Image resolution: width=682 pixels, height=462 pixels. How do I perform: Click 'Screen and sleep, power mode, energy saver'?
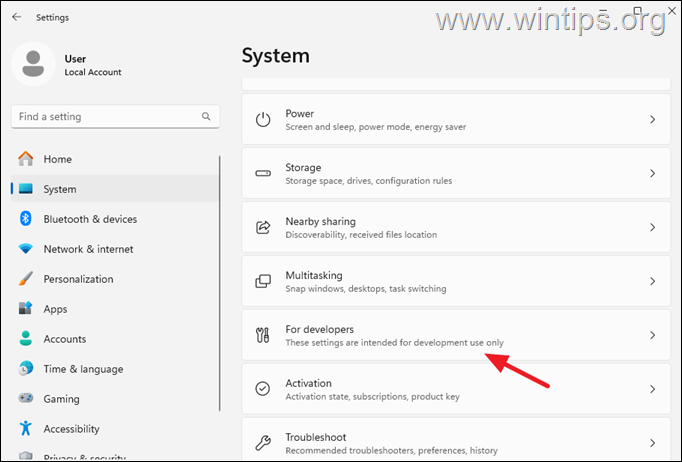pyautogui.click(x=375, y=127)
